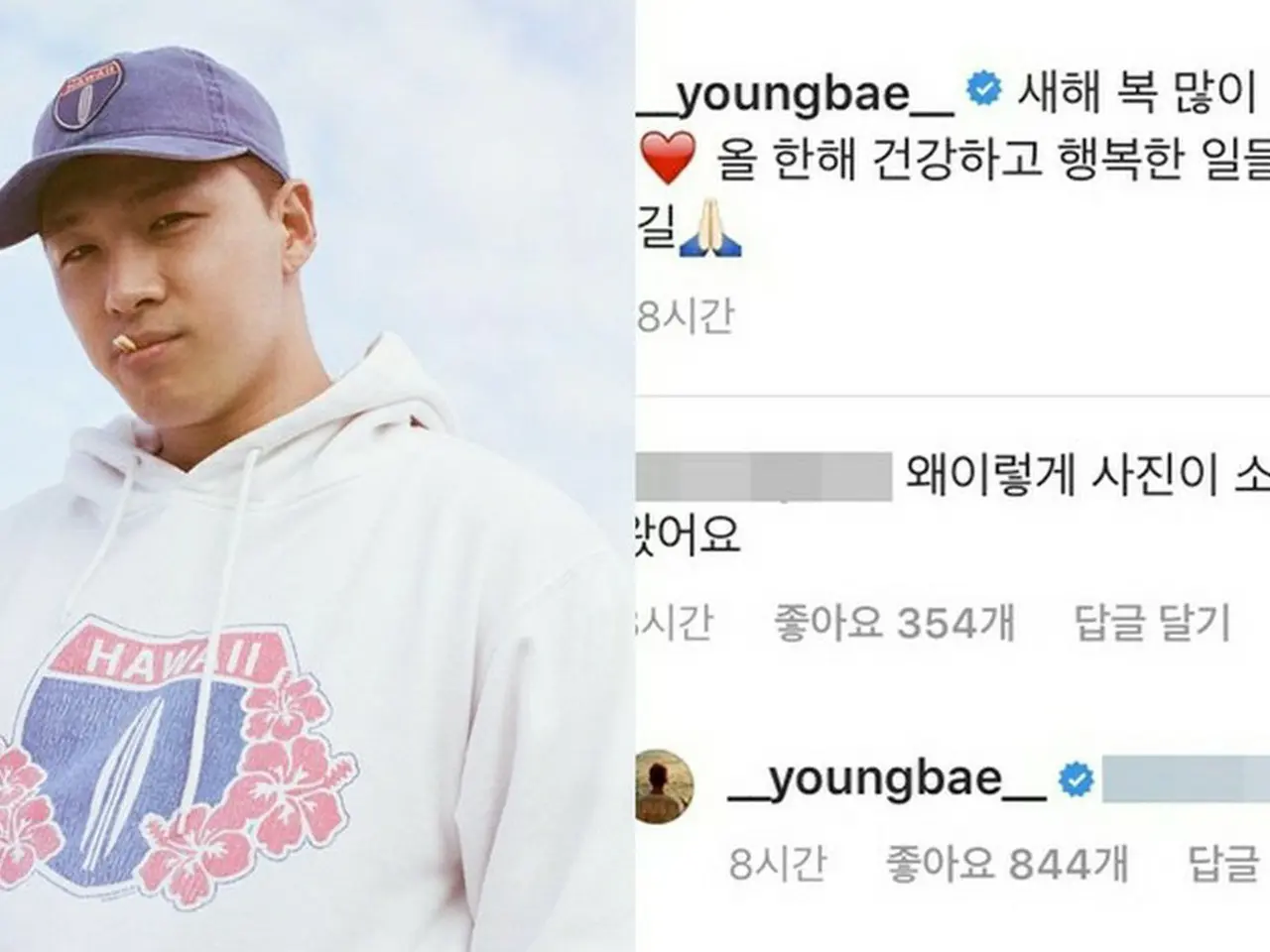Click the praying hands emoji in the caption
The image size is (1270, 952).
click(710, 235)
